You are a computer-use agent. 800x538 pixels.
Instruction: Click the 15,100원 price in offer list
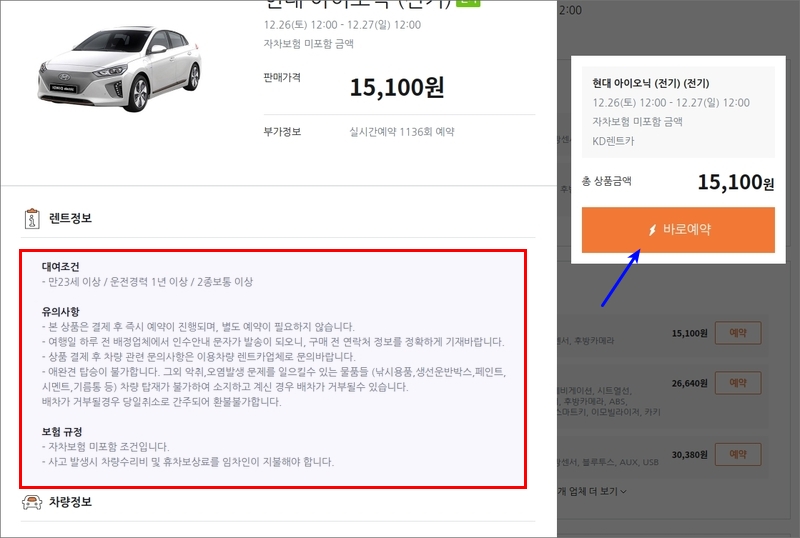(689, 333)
